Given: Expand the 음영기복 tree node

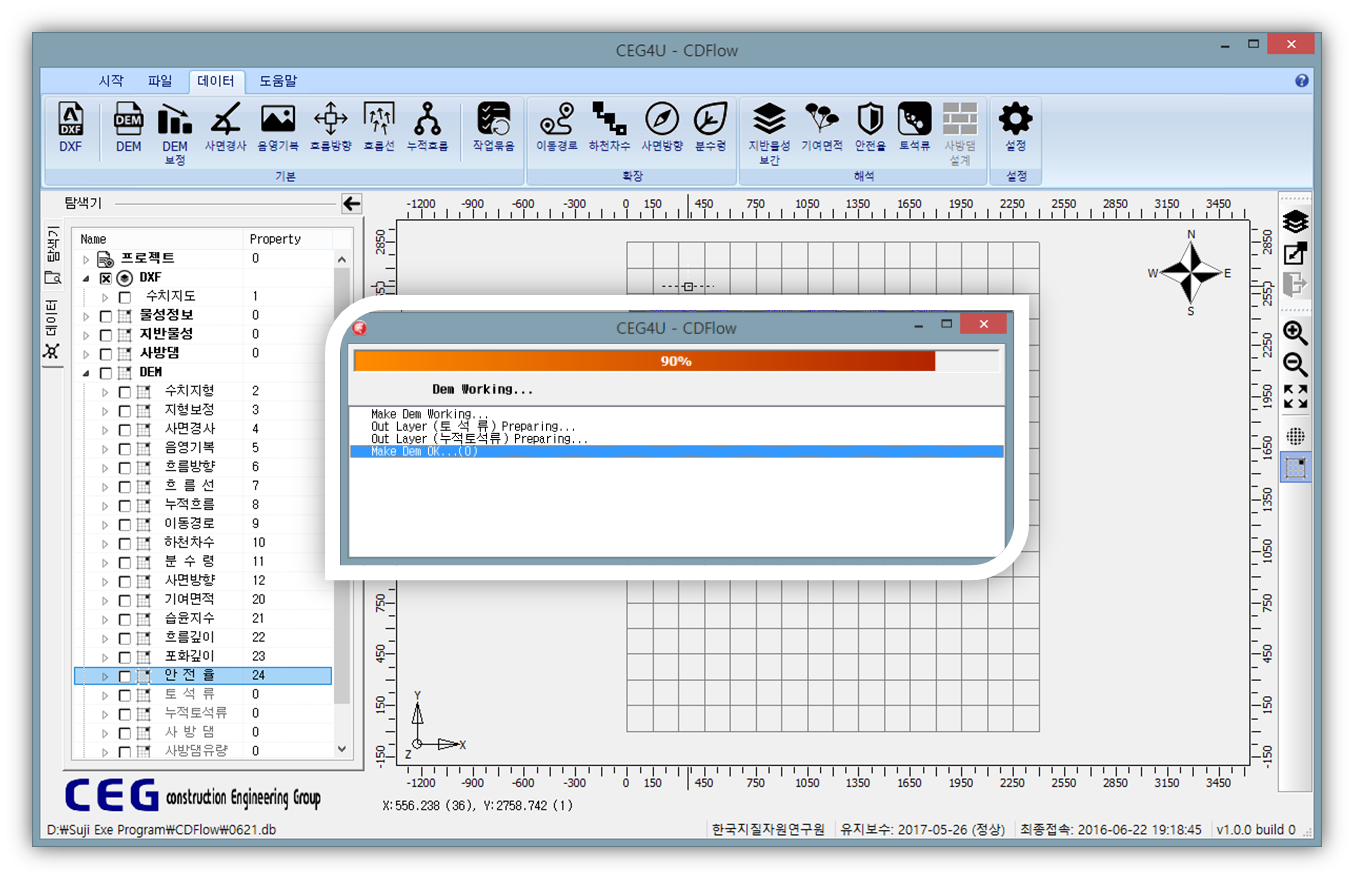Looking at the screenshot, I should pos(105,449).
